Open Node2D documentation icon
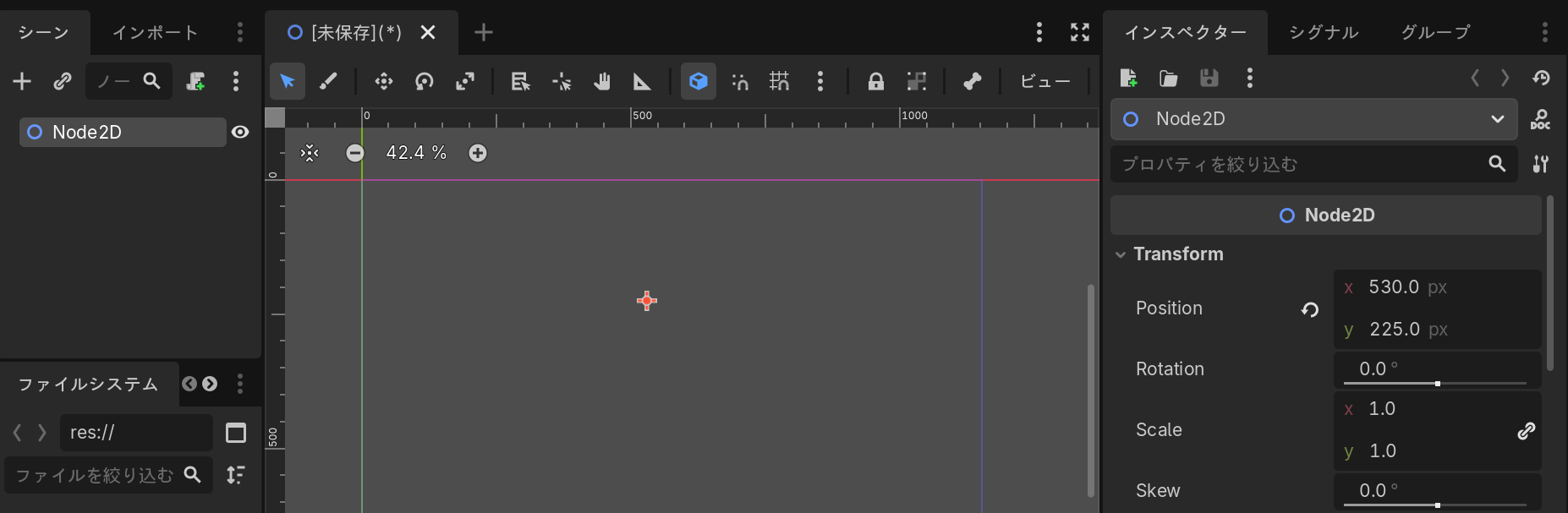This screenshot has height=513, width=1568. (x=1540, y=119)
